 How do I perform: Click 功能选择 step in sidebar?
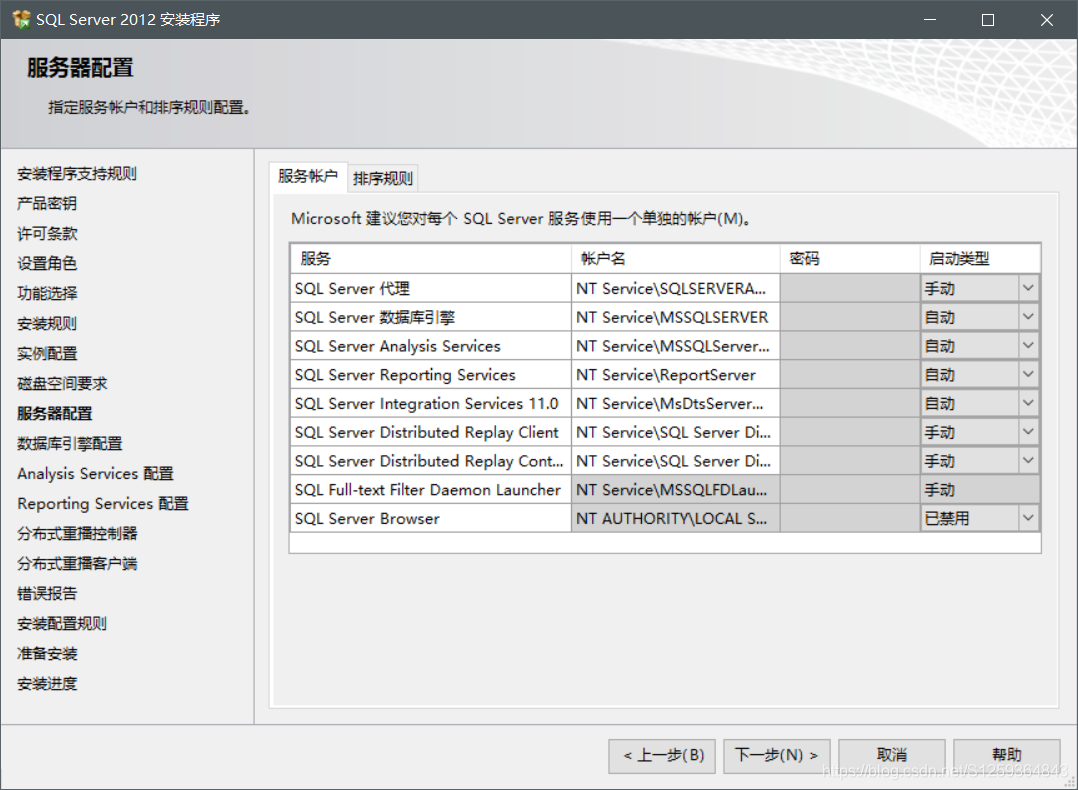[47, 294]
